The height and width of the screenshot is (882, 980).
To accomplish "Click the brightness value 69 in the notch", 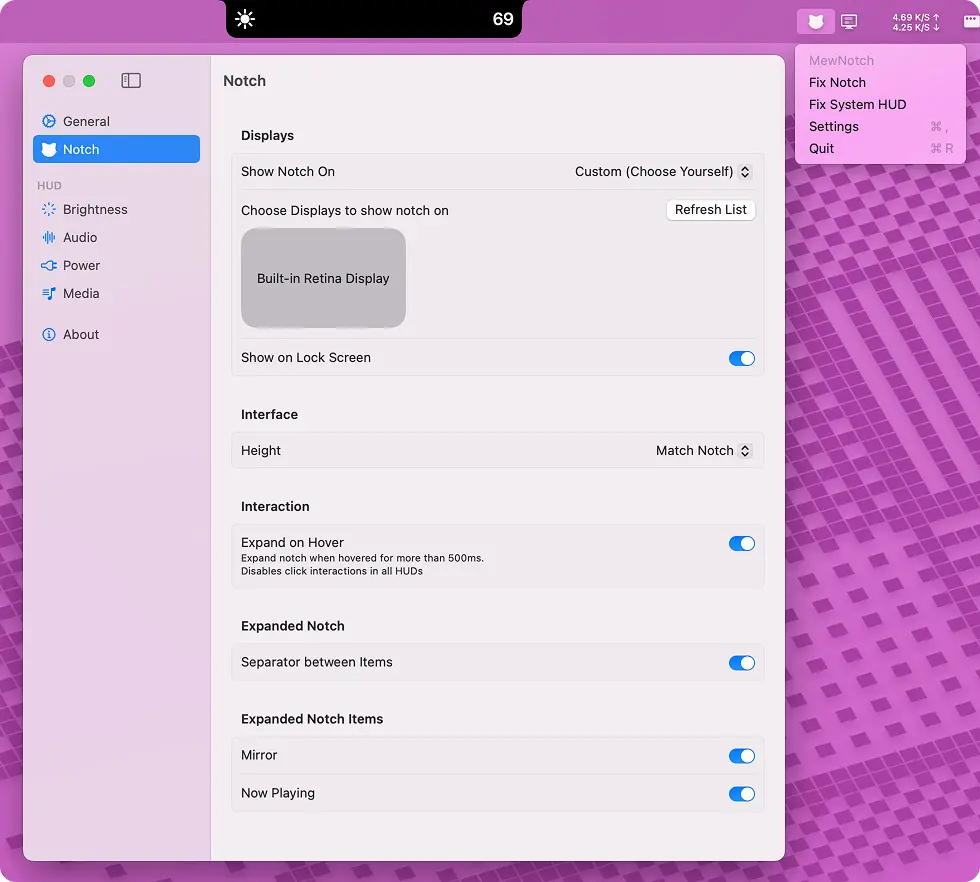I will tap(502, 19).
